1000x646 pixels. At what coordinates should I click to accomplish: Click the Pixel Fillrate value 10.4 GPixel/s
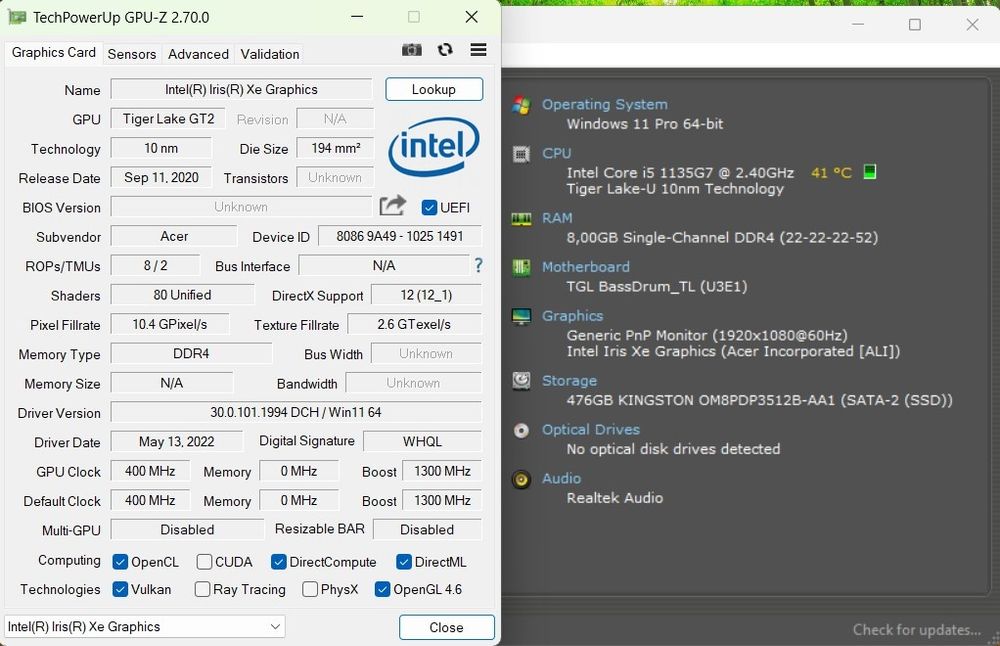(x=170, y=324)
